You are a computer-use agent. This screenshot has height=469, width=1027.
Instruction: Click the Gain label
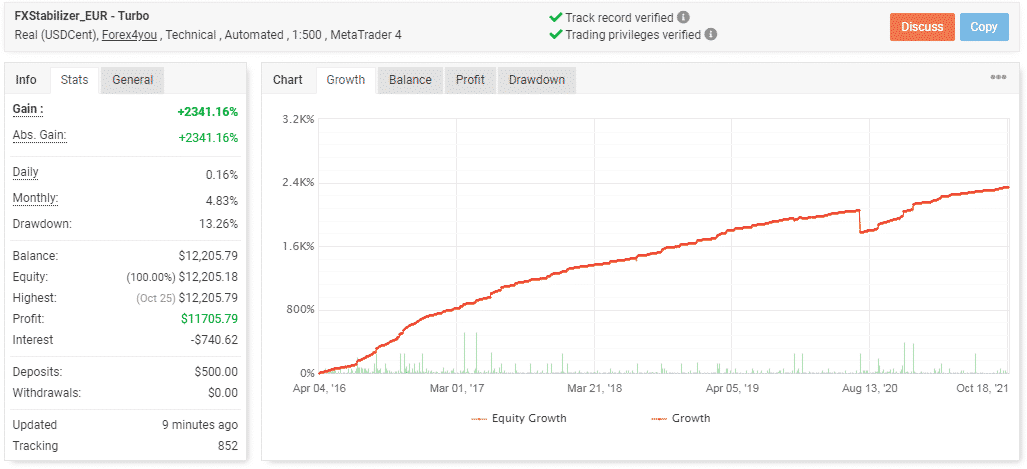click(28, 109)
